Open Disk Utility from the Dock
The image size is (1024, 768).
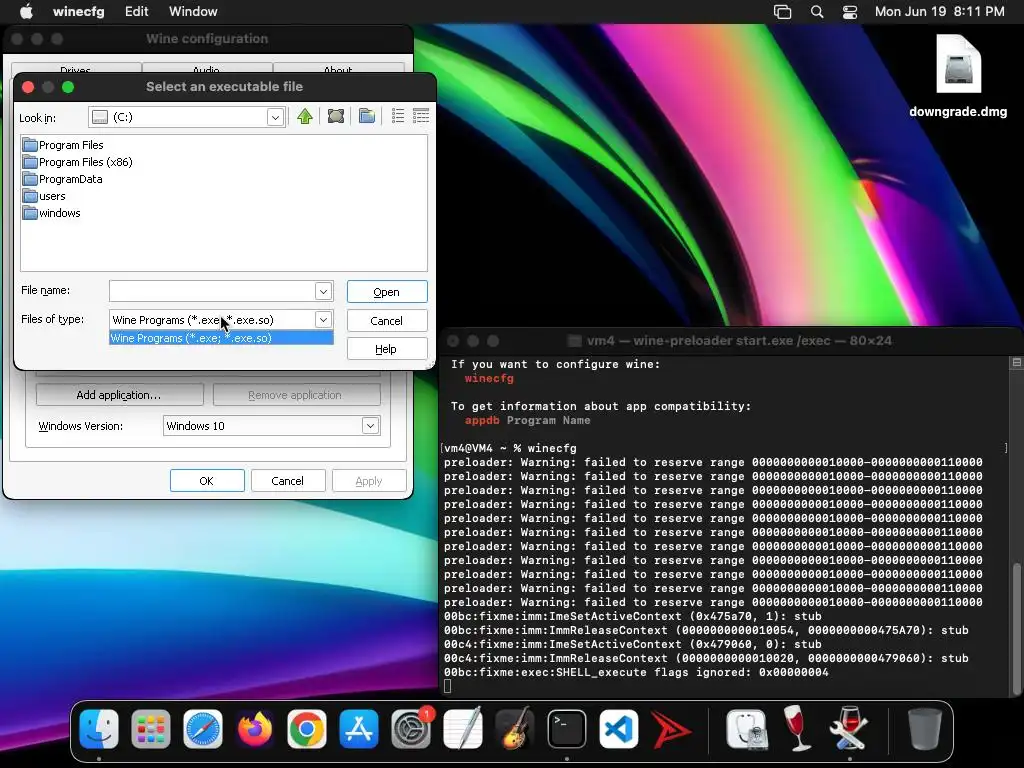746,729
